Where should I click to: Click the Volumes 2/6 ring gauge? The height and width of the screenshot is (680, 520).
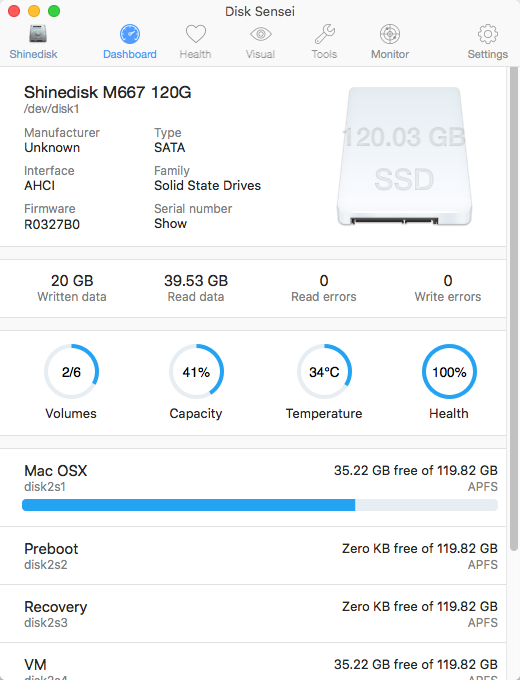pyautogui.click(x=72, y=372)
